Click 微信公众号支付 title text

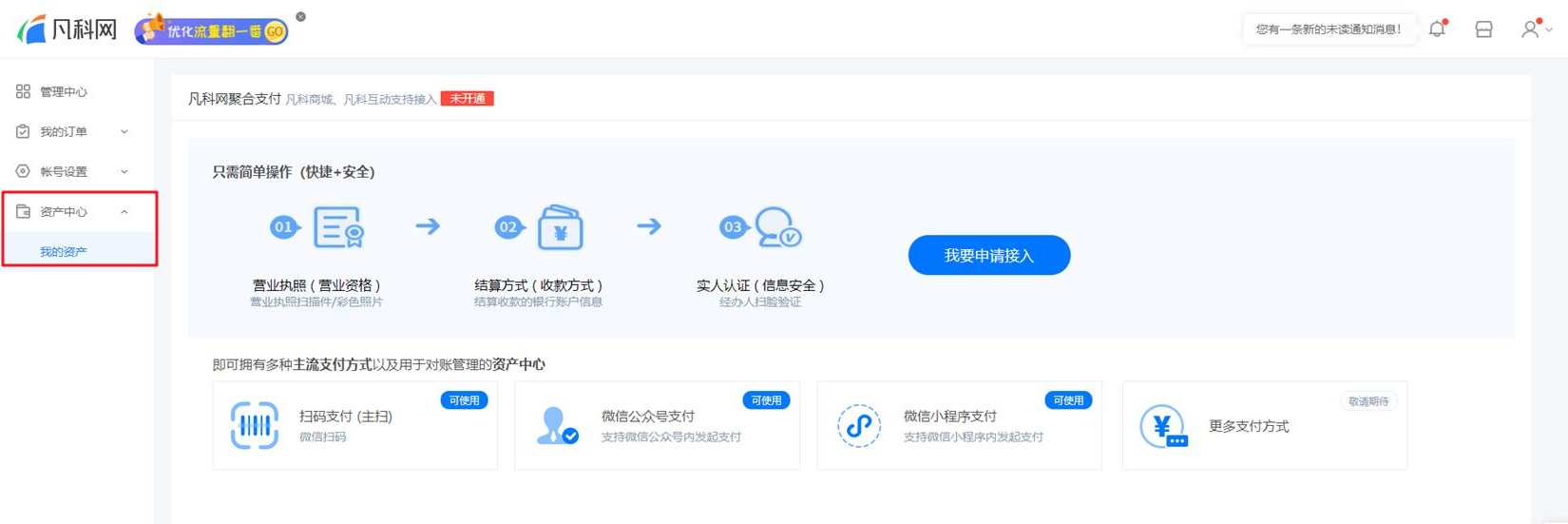[648, 417]
